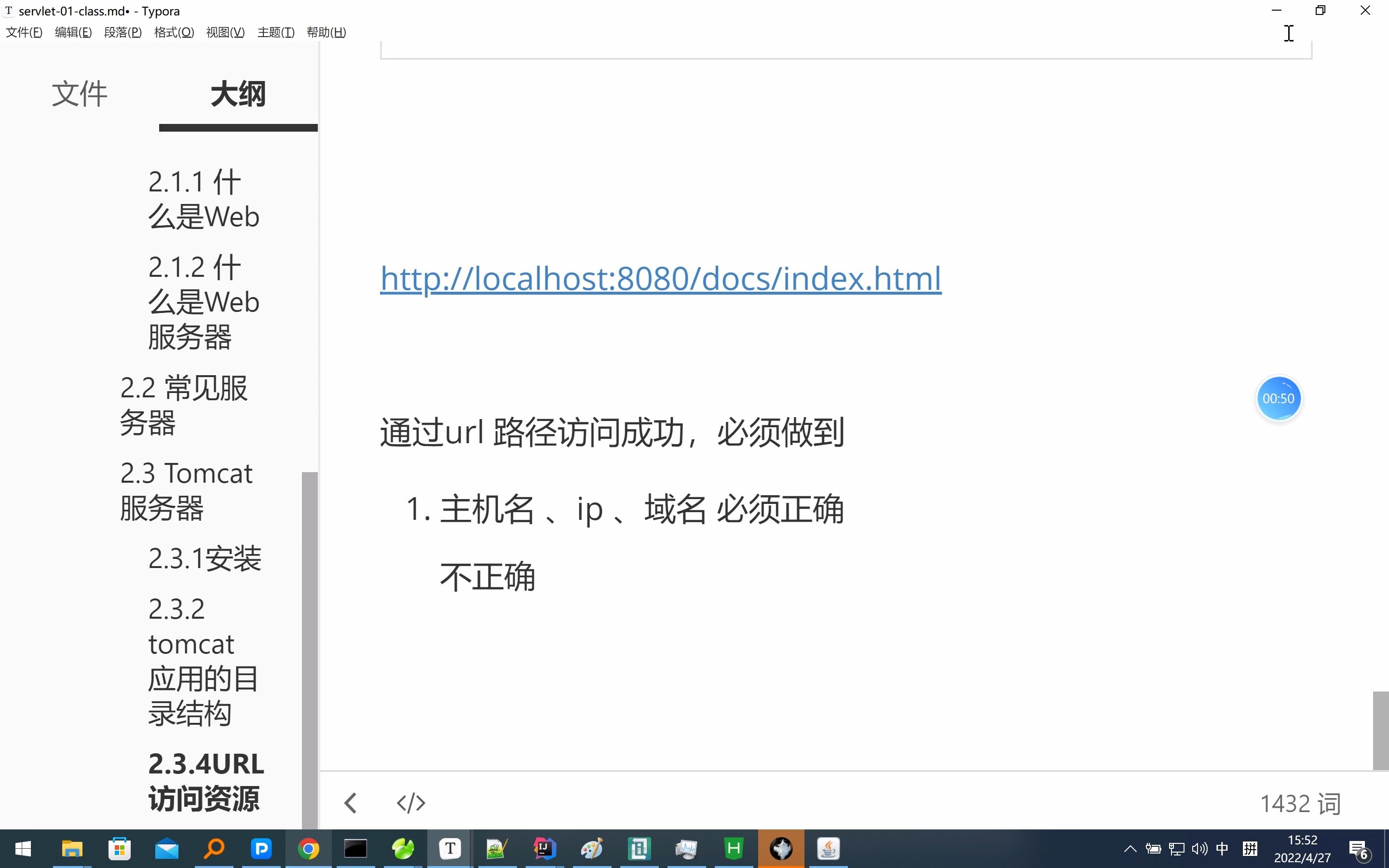
Task: Switch to IntelliJ IDEA on taskbar
Action: (544, 849)
